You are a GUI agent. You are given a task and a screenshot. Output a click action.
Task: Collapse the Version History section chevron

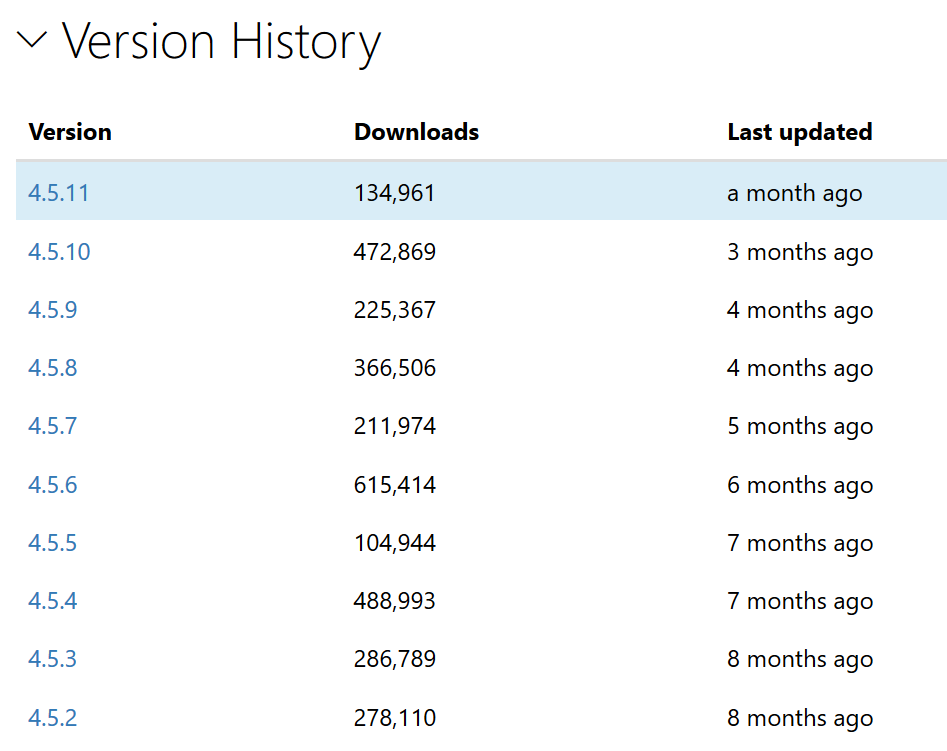pos(32,41)
